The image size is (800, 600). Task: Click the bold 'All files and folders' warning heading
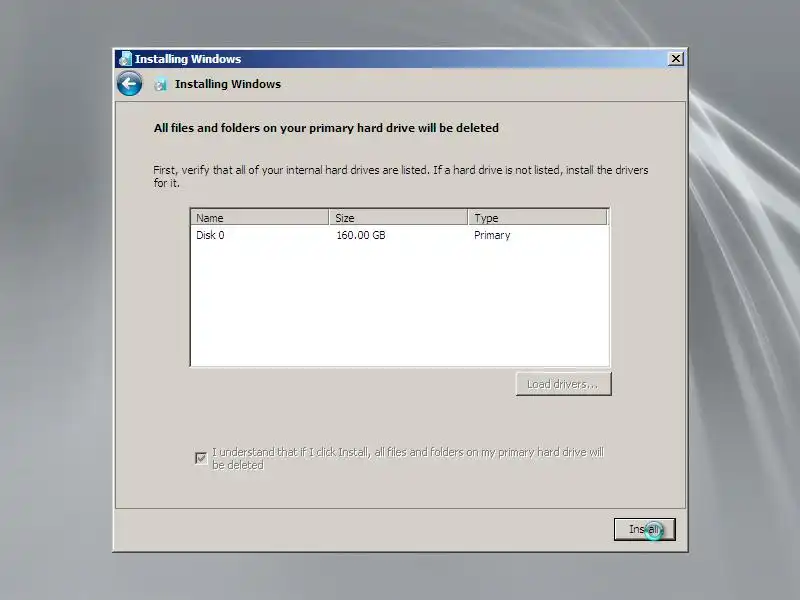tap(326, 128)
